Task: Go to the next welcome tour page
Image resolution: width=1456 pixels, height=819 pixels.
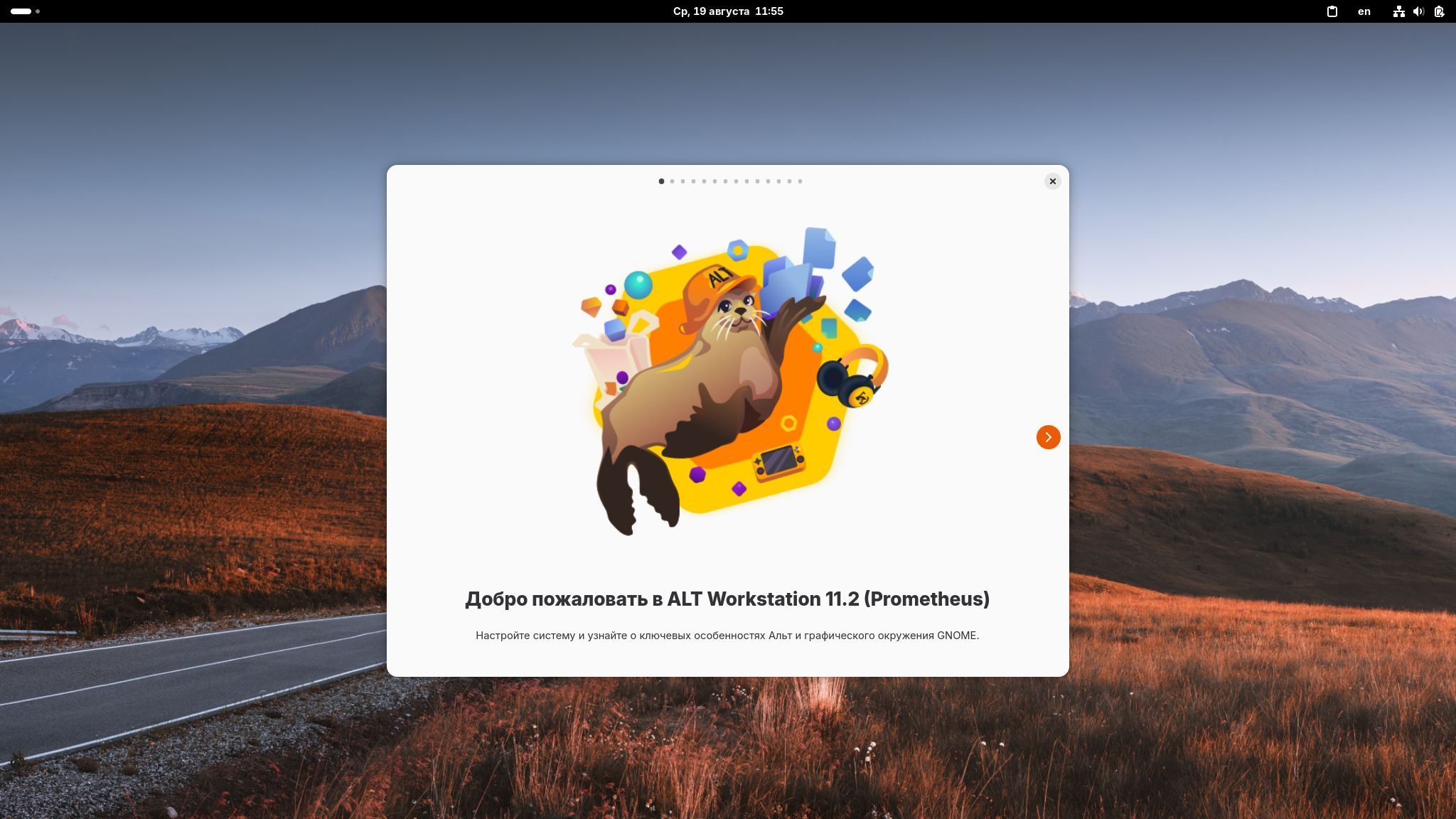Action: coord(1048,437)
